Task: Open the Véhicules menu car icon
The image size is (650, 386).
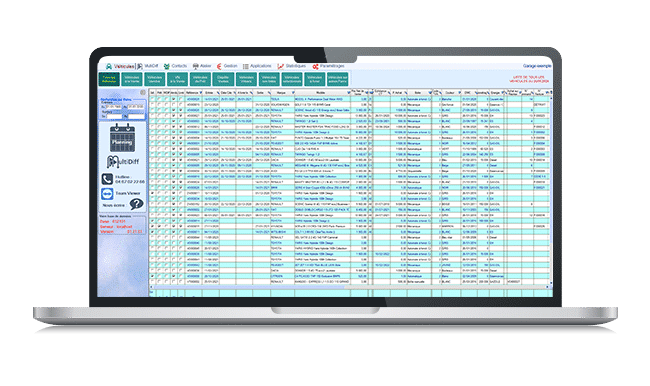Action: (x=109, y=66)
